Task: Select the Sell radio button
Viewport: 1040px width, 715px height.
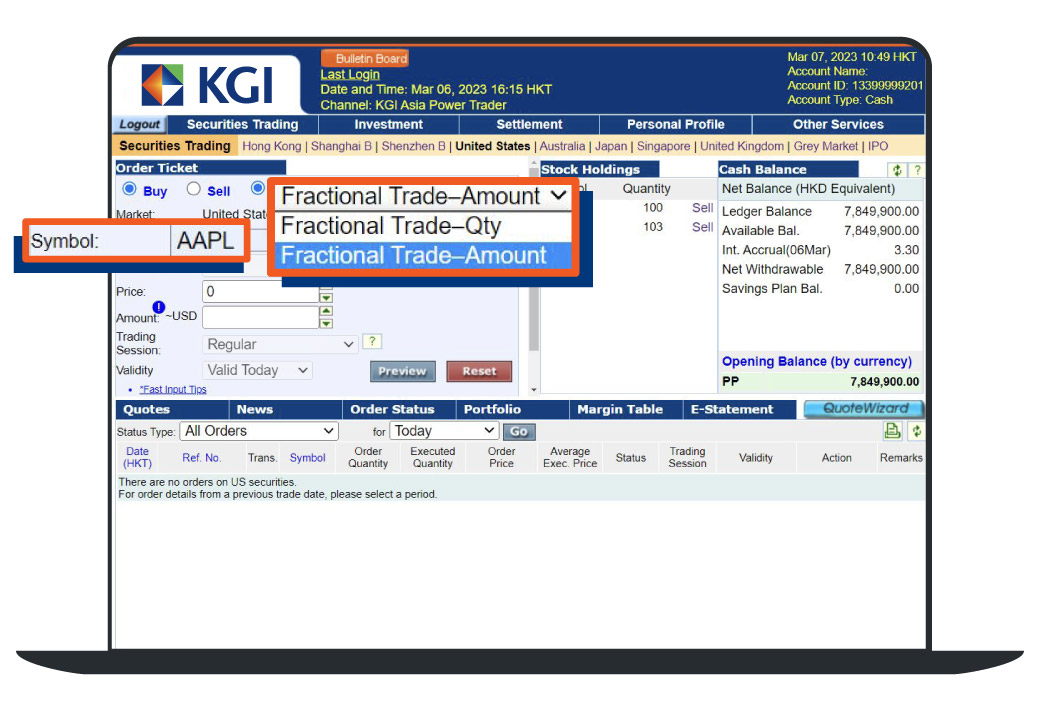Action: click(x=194, y=189)
